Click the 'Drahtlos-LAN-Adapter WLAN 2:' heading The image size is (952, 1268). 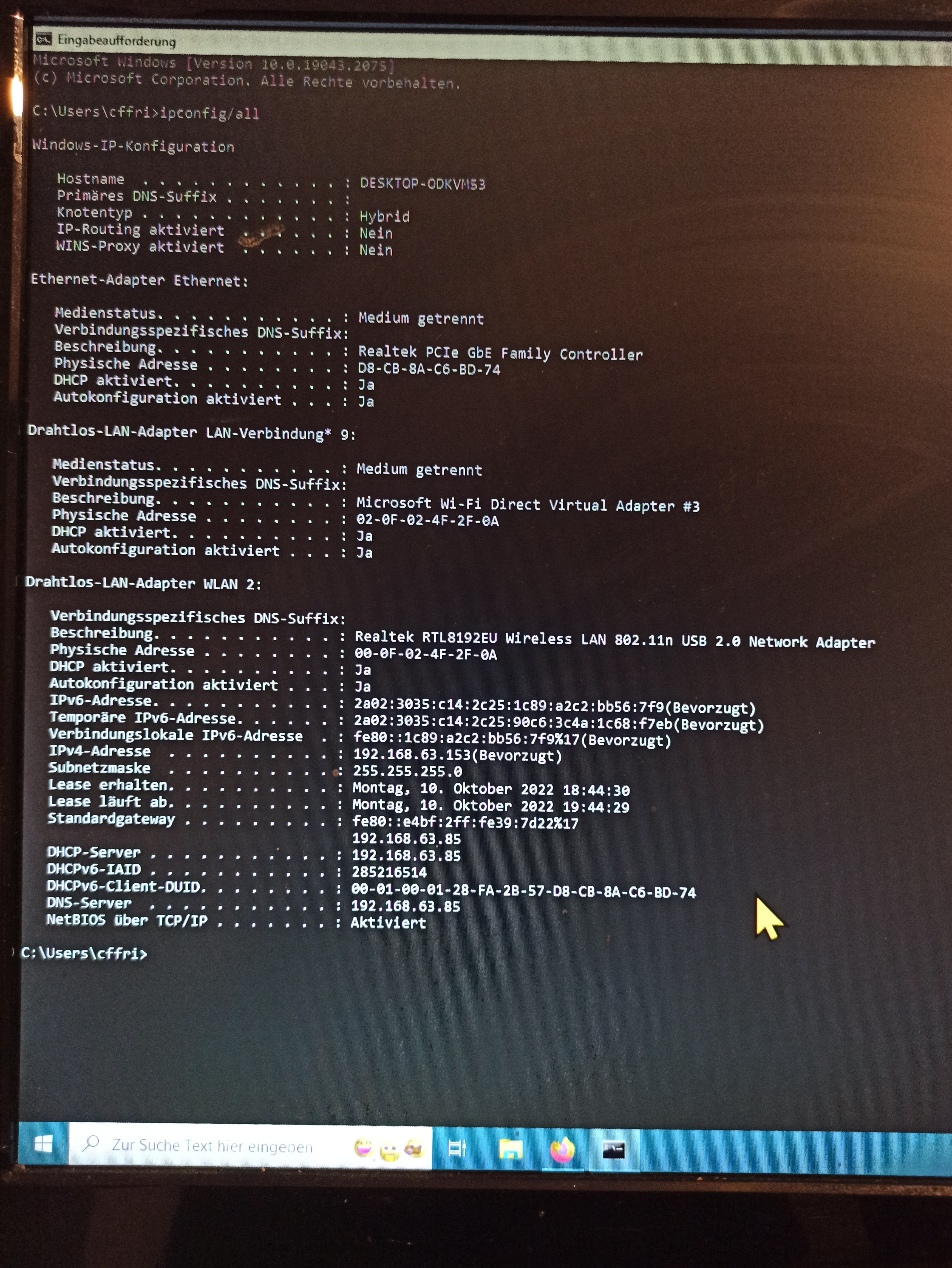tap(143, 584)
